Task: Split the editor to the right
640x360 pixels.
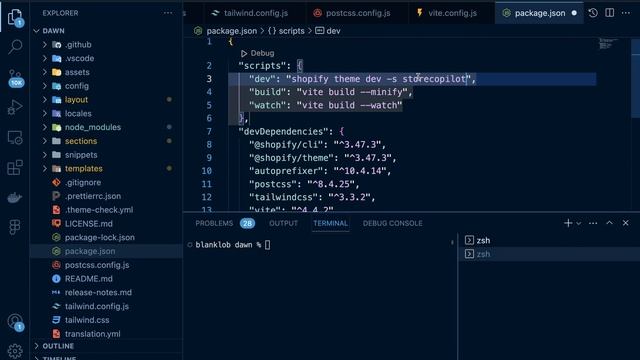Action: coord(609,13)
